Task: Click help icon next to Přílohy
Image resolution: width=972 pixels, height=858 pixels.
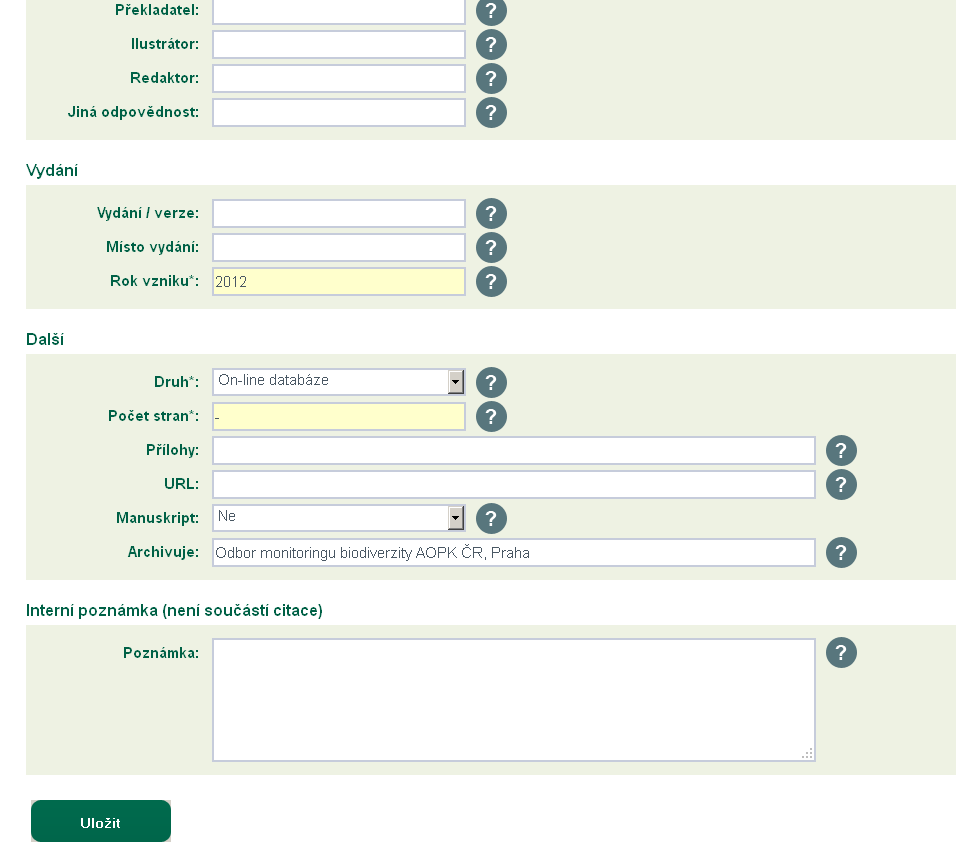Action: [841, 451]
